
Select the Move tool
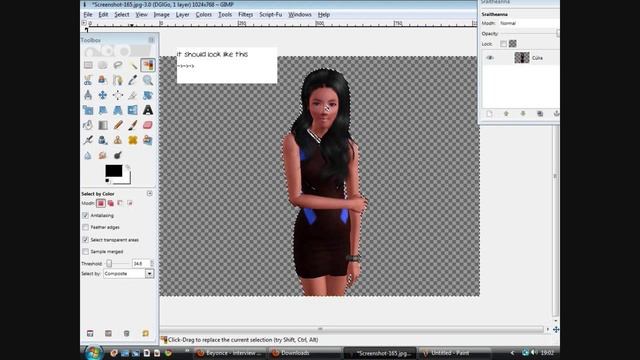(x=102, y=95)
